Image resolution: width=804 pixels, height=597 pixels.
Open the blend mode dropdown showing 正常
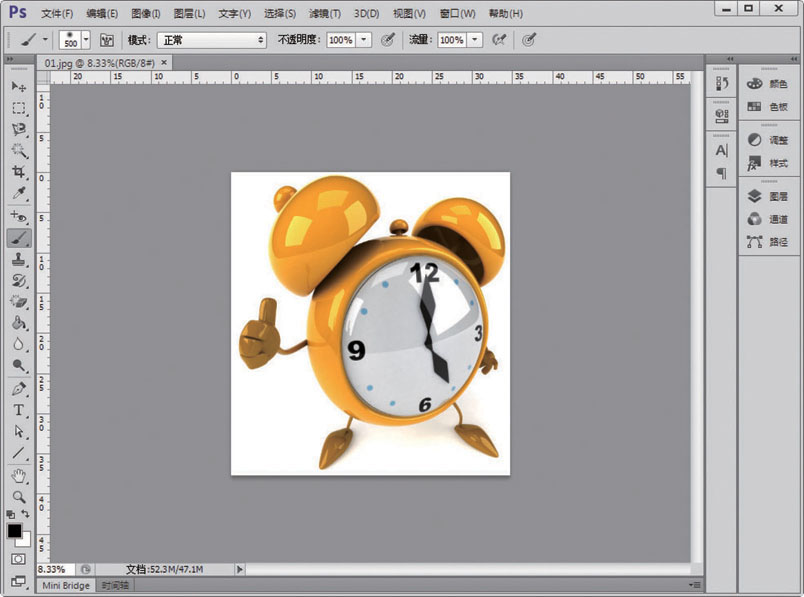coord(212,40)
